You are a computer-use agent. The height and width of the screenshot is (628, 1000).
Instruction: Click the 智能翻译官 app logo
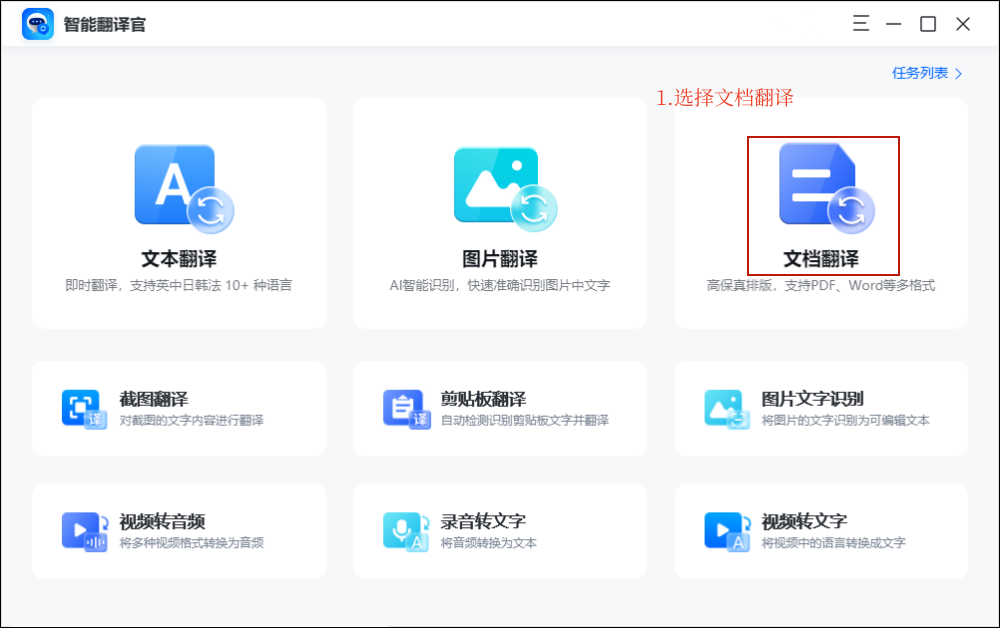[38, 24]
